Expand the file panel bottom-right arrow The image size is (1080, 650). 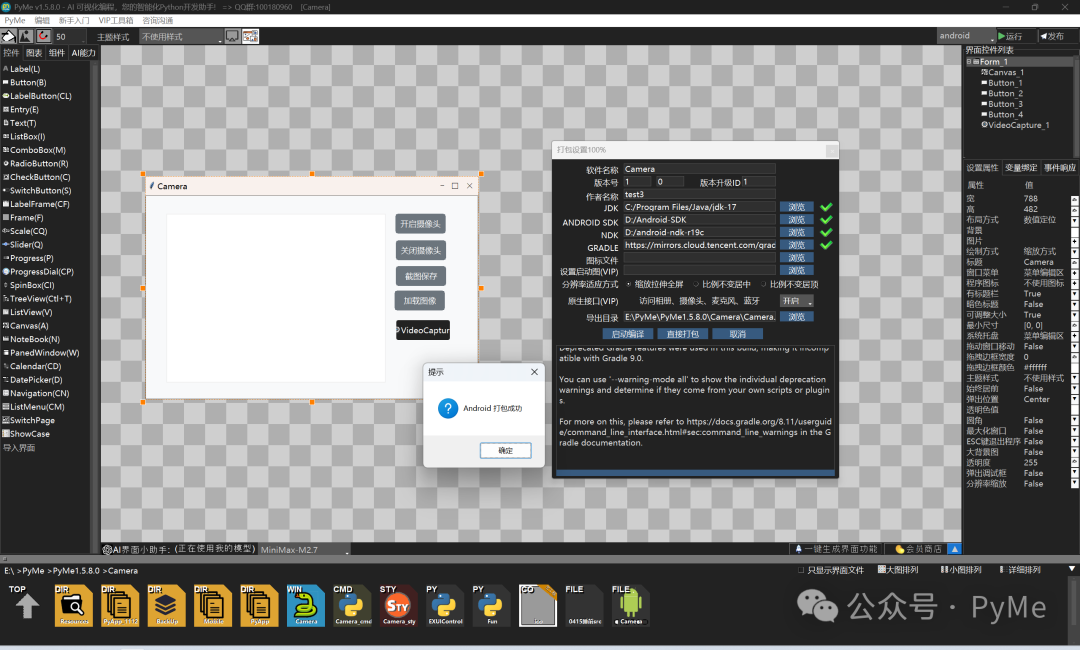click(1072, 569)
